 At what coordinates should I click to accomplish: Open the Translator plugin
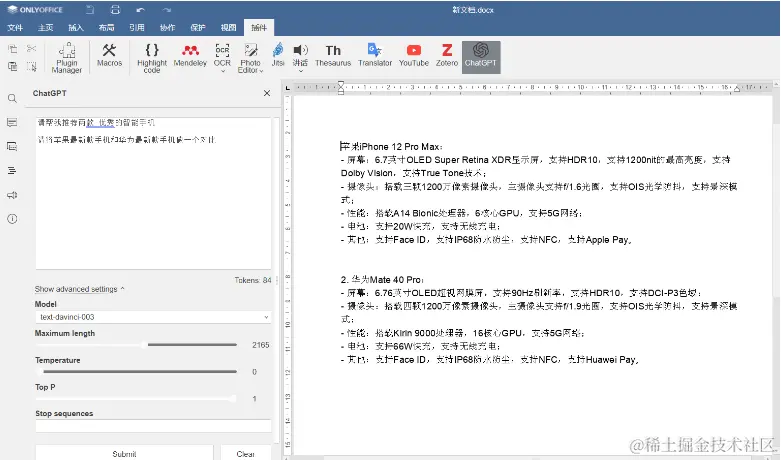pos(375,55)
